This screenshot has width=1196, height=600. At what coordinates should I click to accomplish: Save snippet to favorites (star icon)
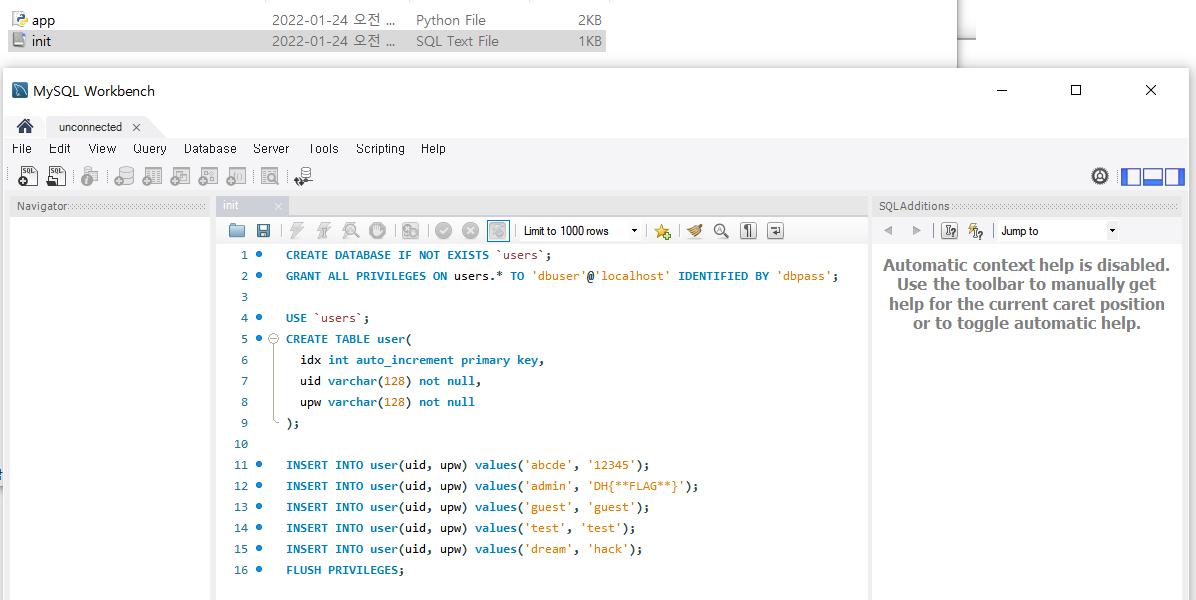[662, 231]
